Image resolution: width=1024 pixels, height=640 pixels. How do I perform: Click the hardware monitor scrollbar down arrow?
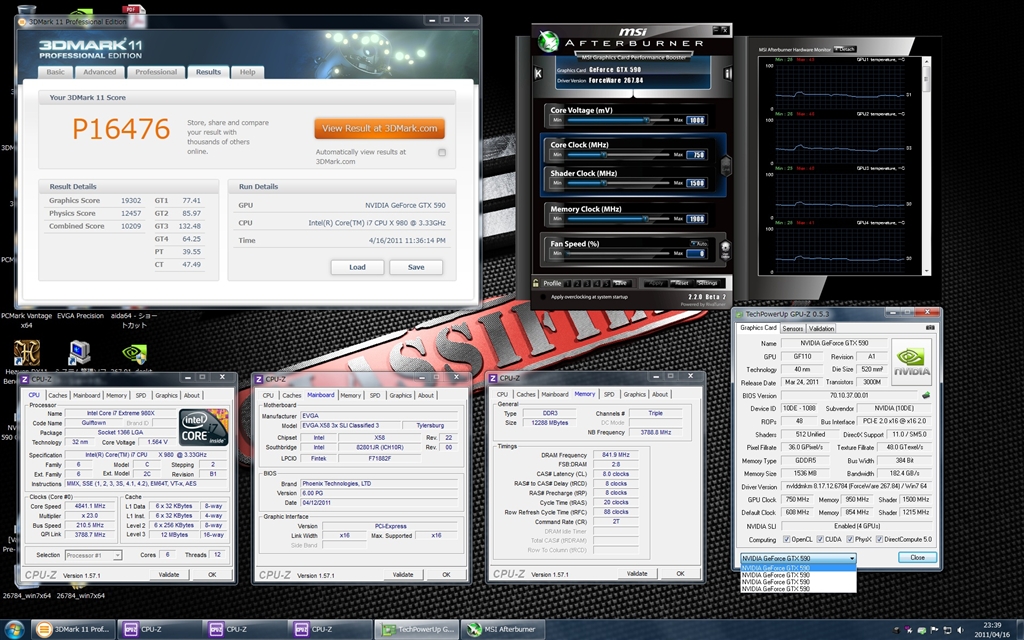click(x=926, y=271)
